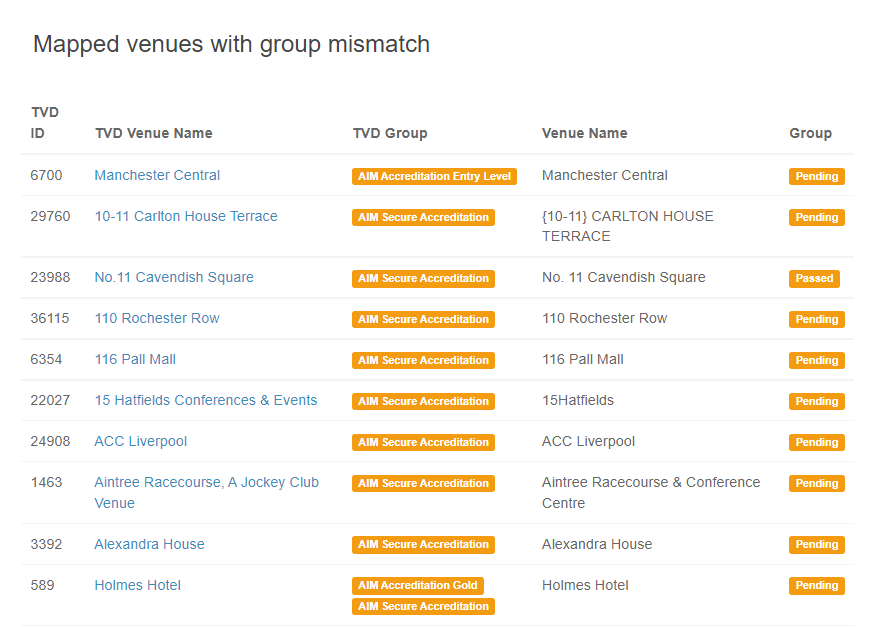
Task: Click the '15Hatfields' venue name cell
Action: (x=578, y=400)
